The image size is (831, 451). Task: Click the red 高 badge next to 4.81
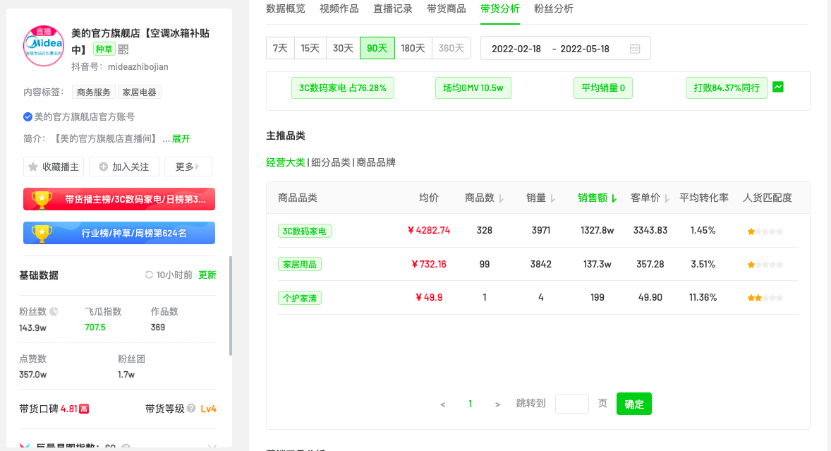coord(84,409)
